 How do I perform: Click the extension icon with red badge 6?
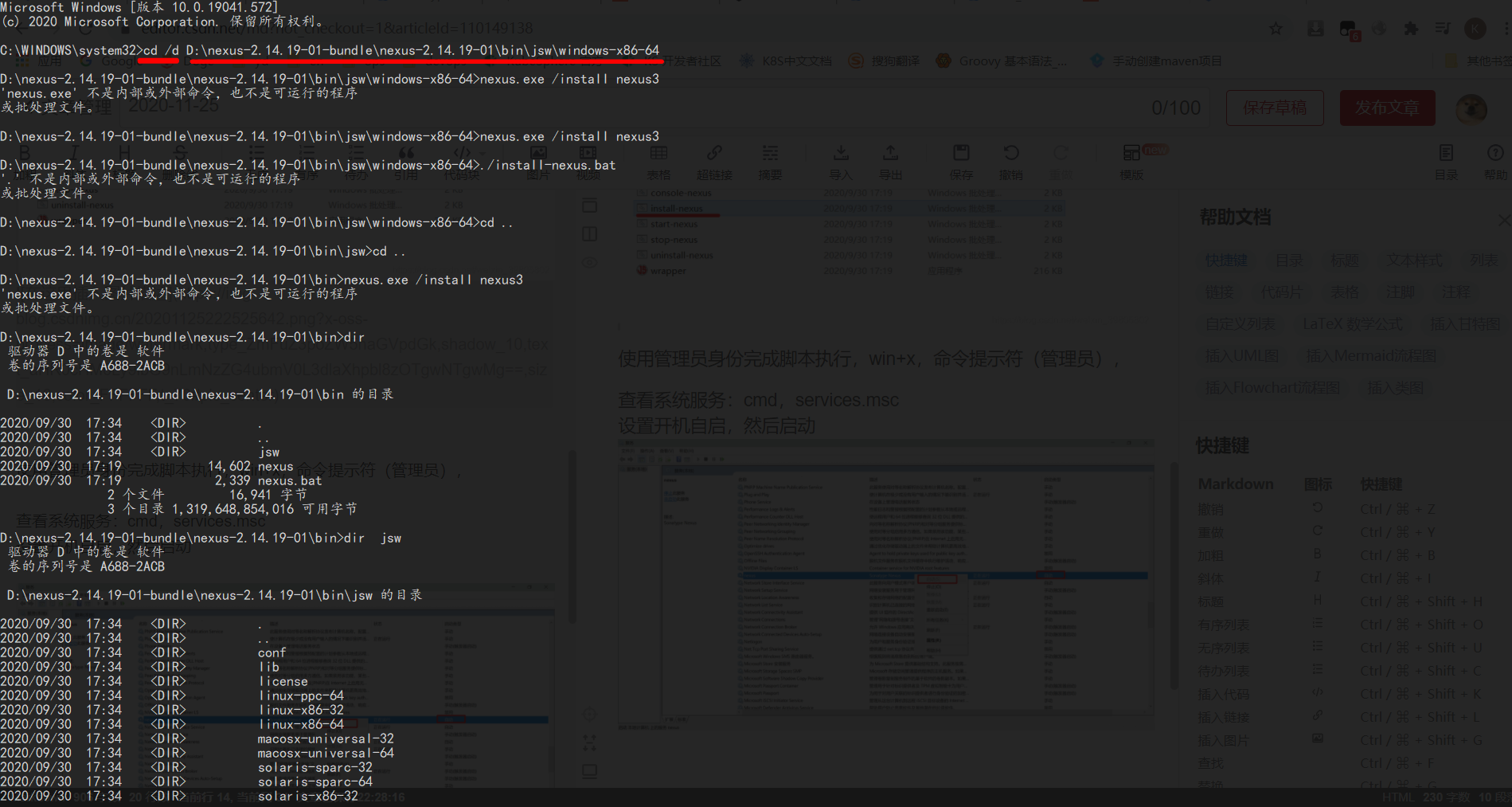click(x=1349, y=30)
